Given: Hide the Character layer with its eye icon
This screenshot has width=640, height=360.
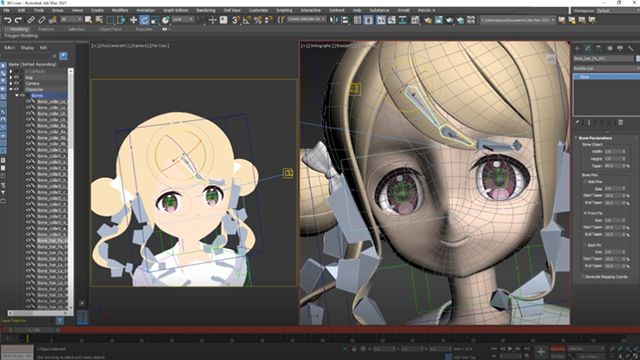Looking at the screenshot, I should (x=16, y=89).
